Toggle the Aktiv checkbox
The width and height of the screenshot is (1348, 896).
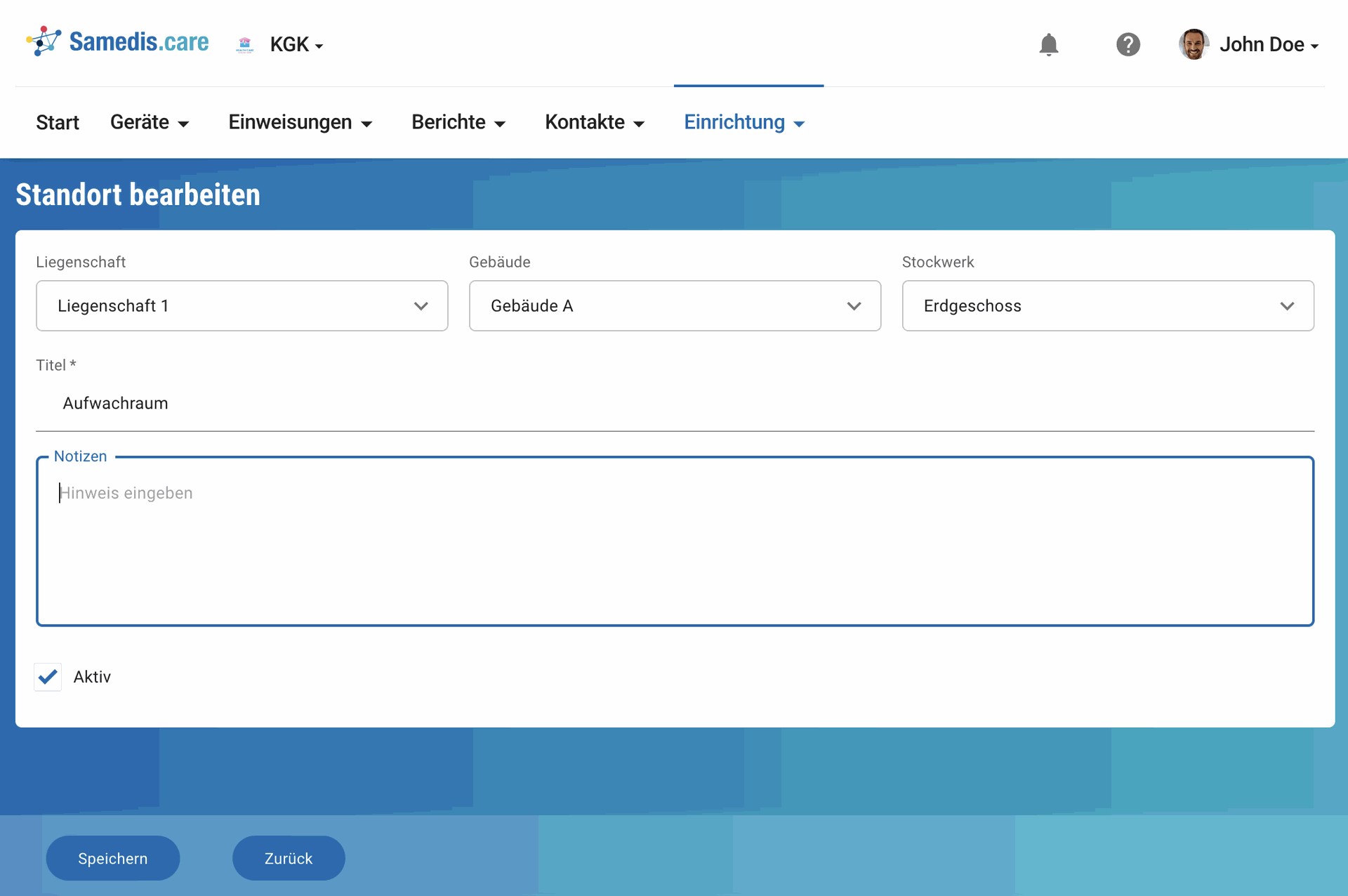point(48,677)
